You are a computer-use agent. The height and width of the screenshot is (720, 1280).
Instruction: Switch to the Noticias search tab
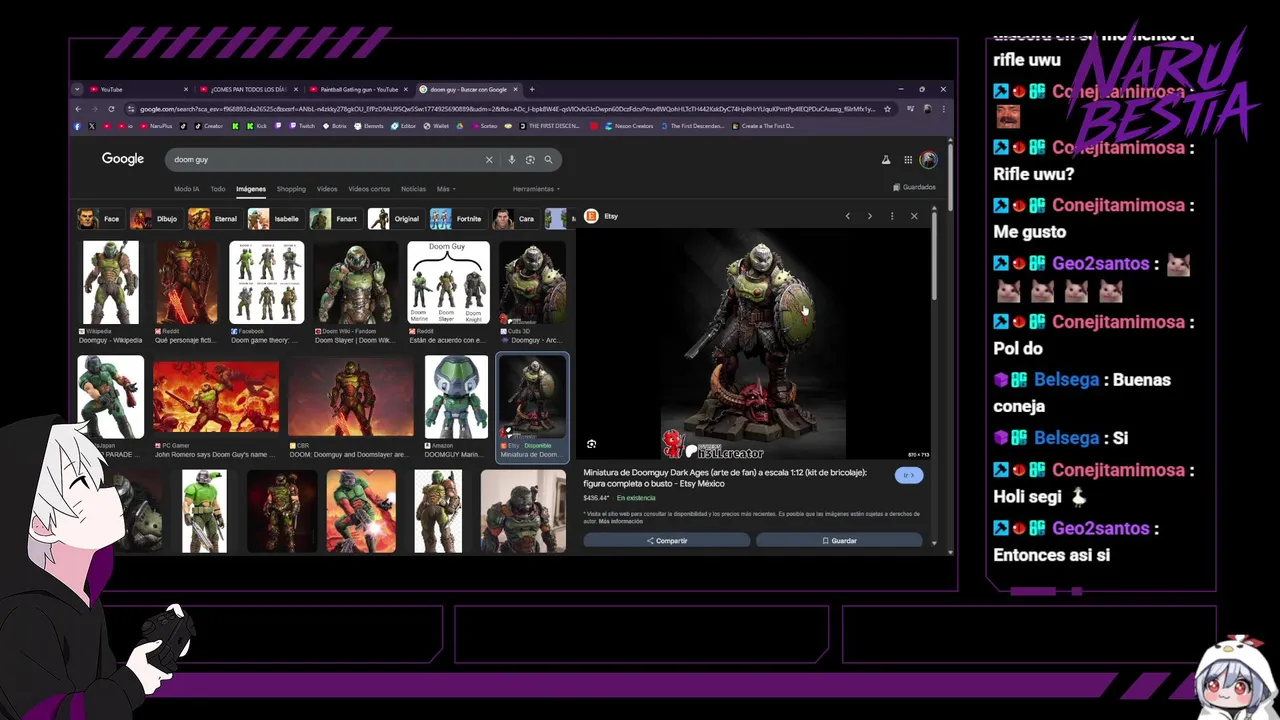[413, 189]
